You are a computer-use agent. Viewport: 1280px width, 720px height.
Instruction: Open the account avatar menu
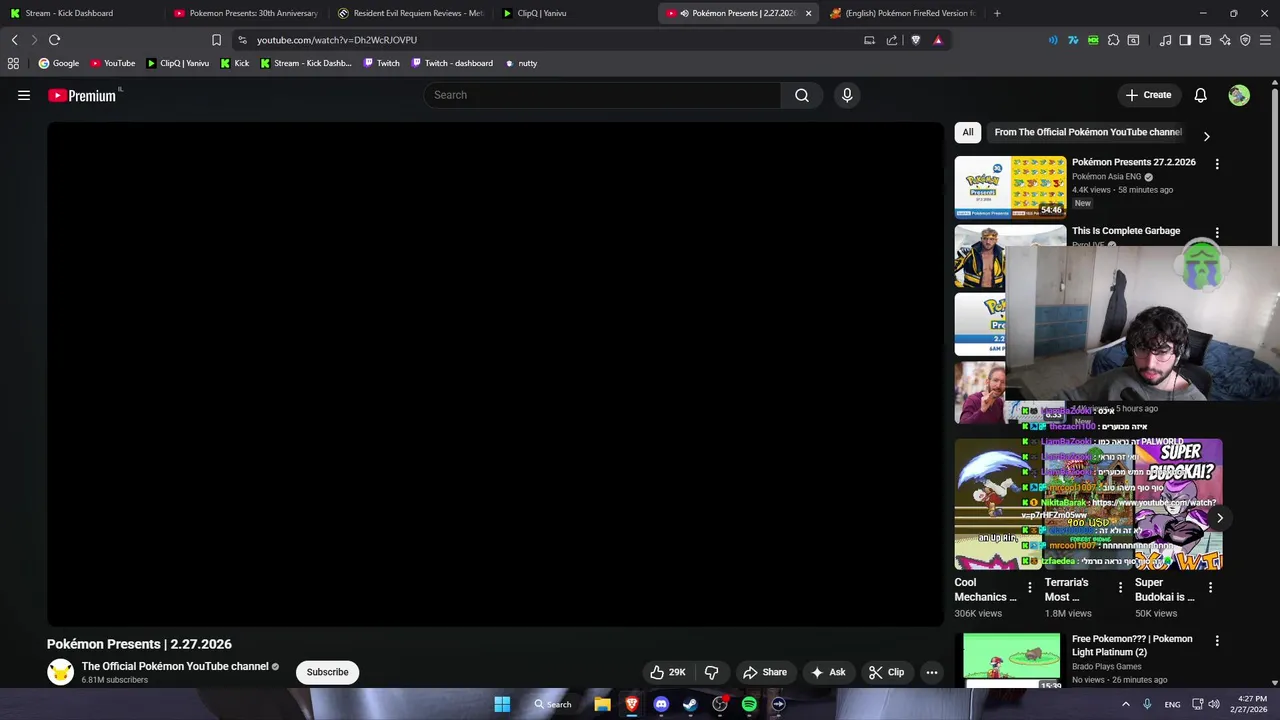click(1239, 95)
